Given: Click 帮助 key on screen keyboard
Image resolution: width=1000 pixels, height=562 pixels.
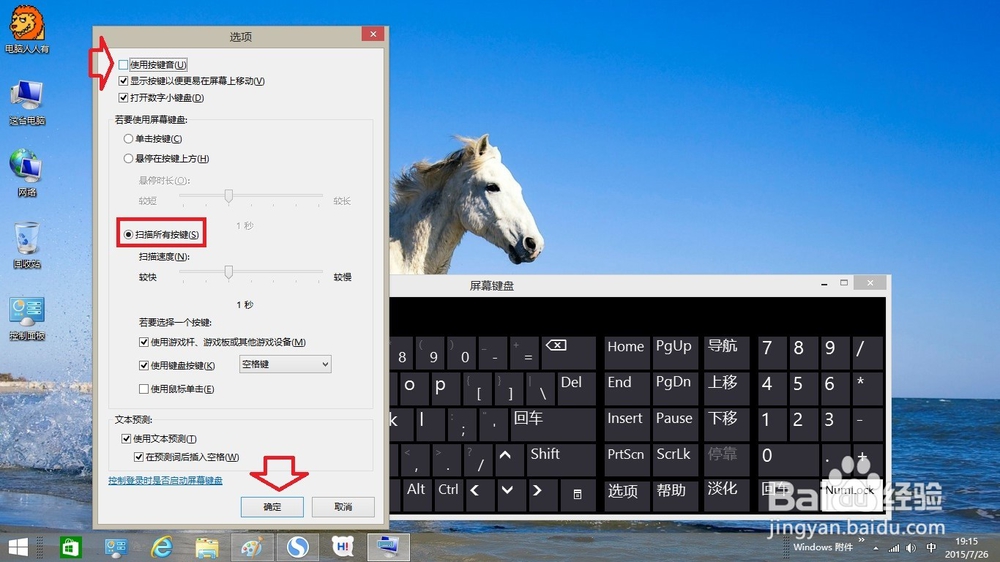Looking at the screenshot, I should click(x=675, y=497).
